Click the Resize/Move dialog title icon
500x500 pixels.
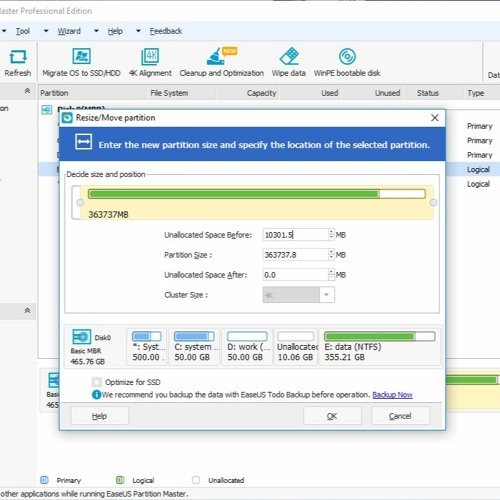[67, 118]
